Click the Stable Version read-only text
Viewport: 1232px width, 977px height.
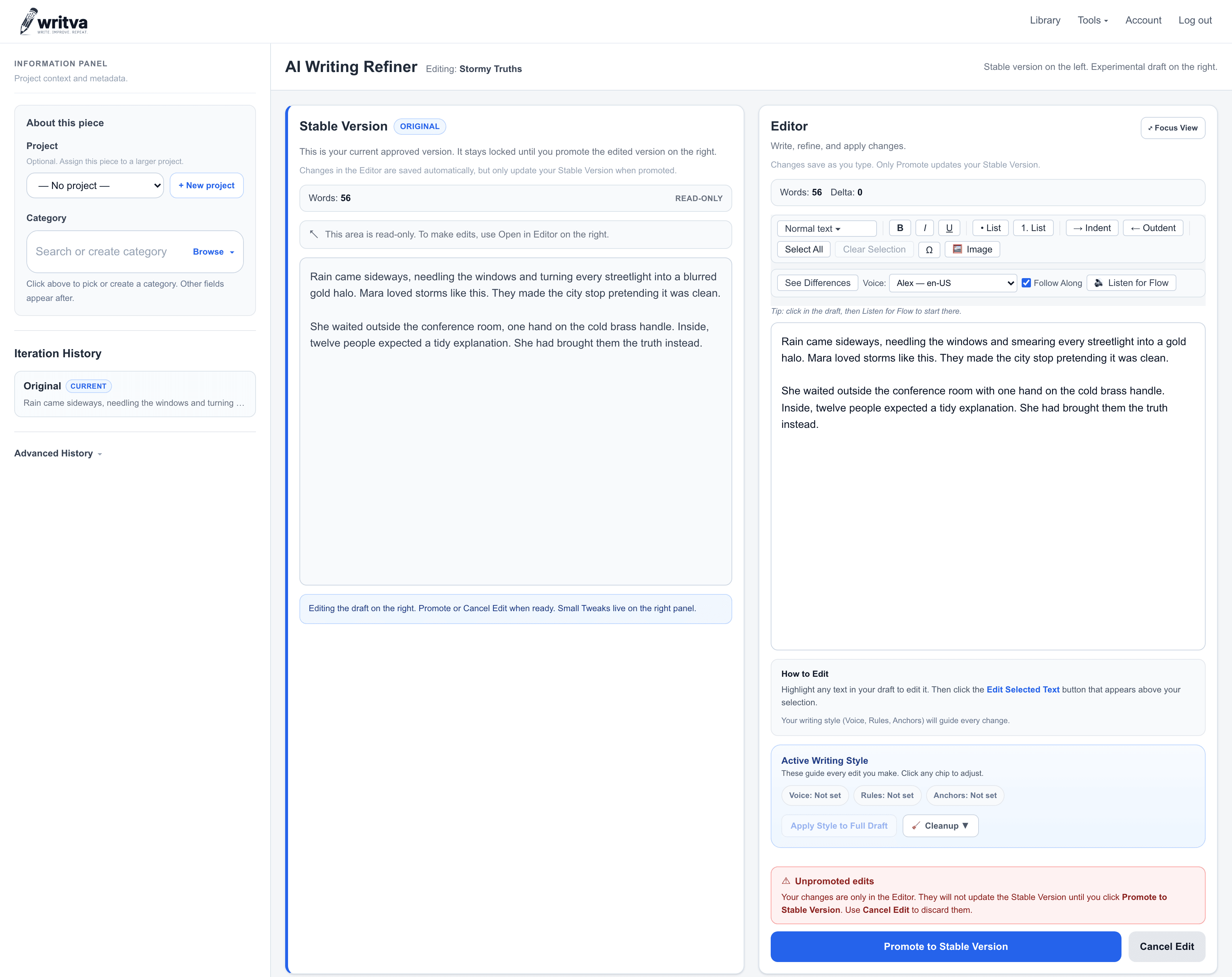[515, 422]
